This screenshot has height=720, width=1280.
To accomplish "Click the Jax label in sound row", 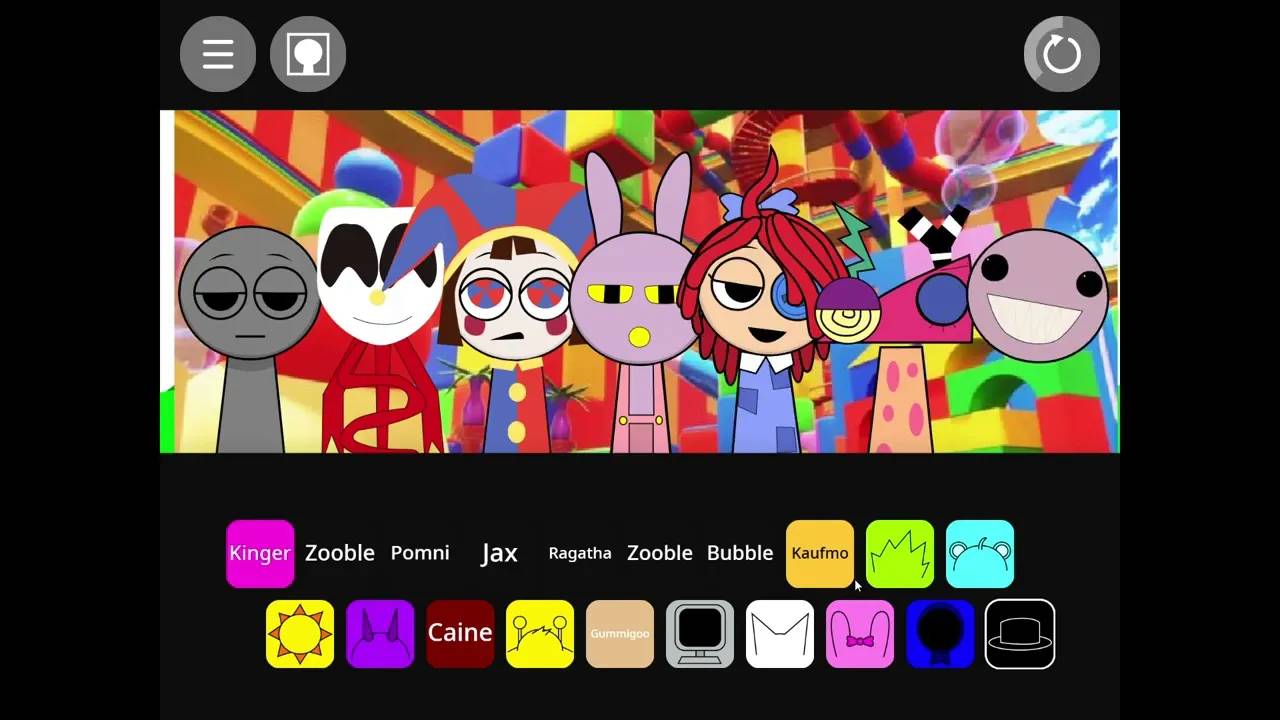I will tap(499, 553).
